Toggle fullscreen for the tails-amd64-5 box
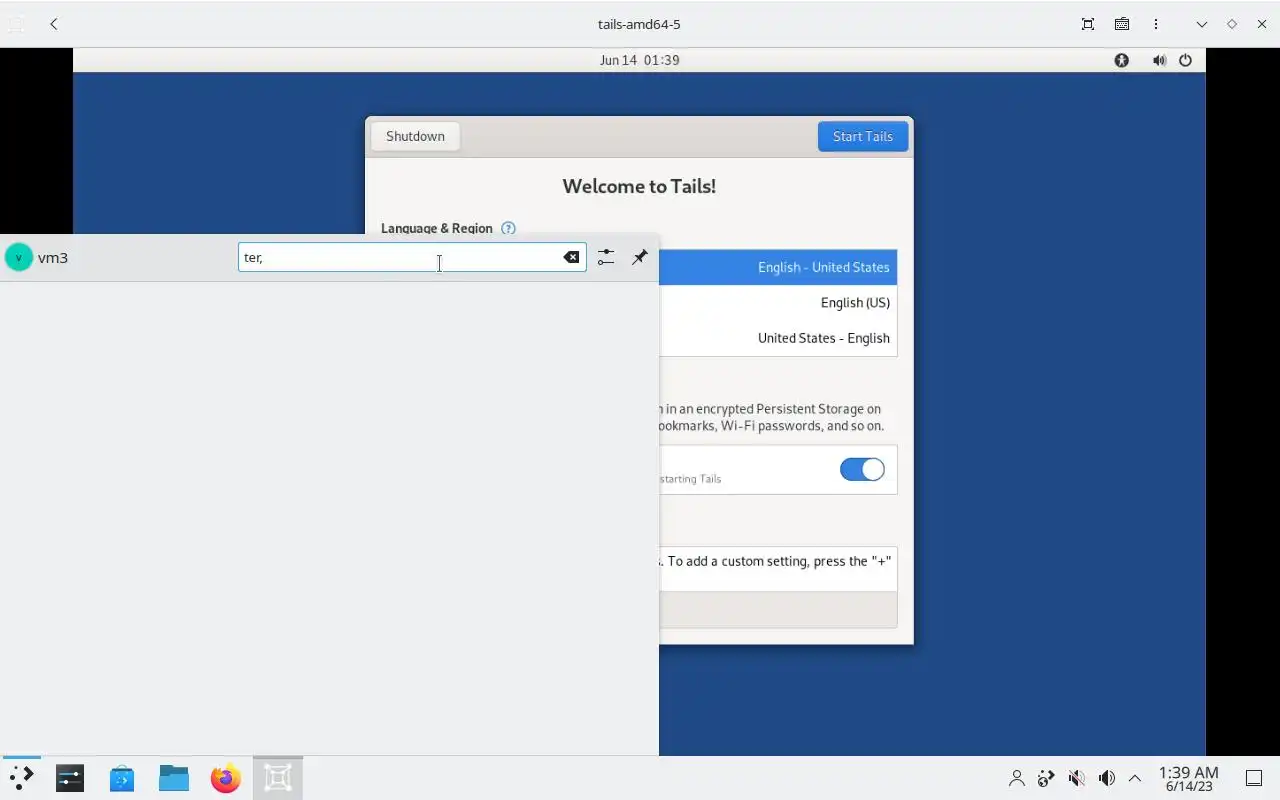The height and width of the screenshot is (800, 1280). click(1088, 24)
